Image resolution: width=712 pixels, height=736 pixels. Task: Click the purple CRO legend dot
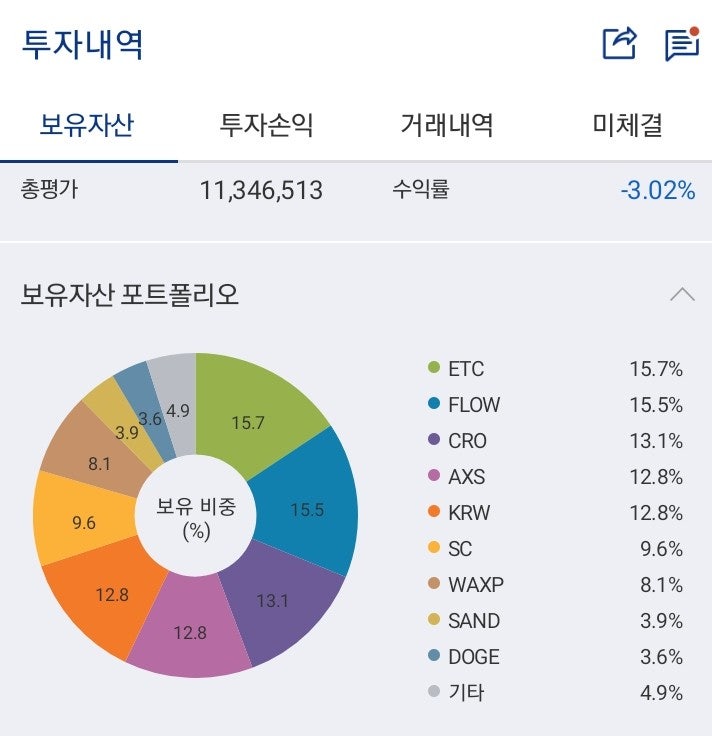tap(433, 441)
